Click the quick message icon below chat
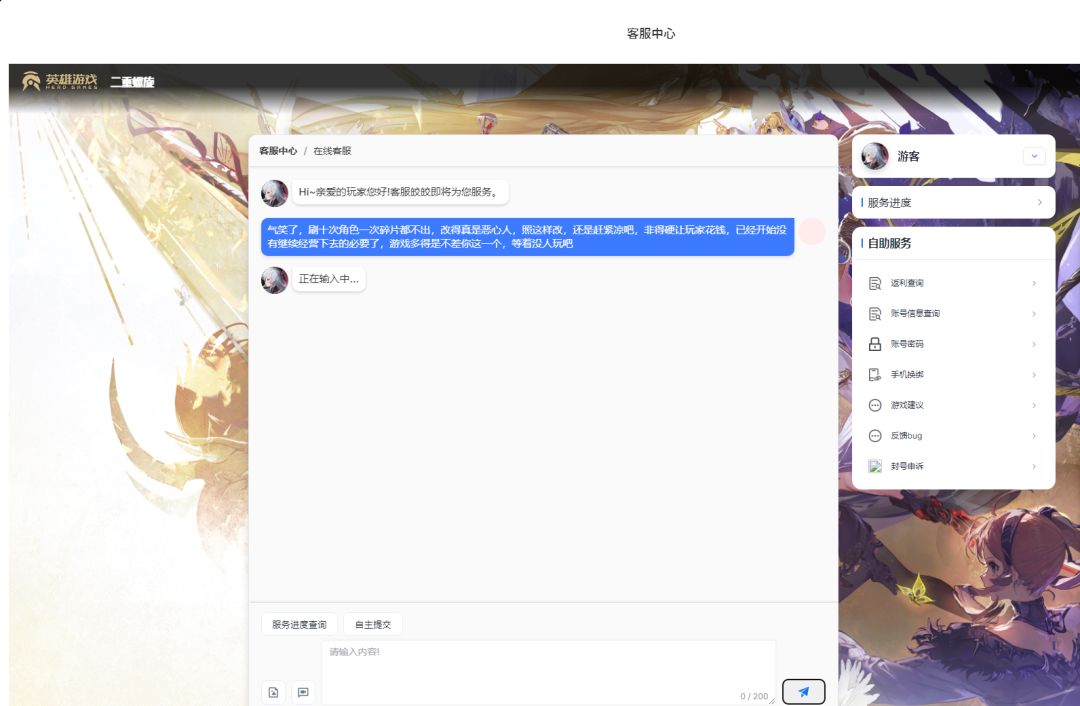Screen dimensions: 1080x706 pos(303,692)
